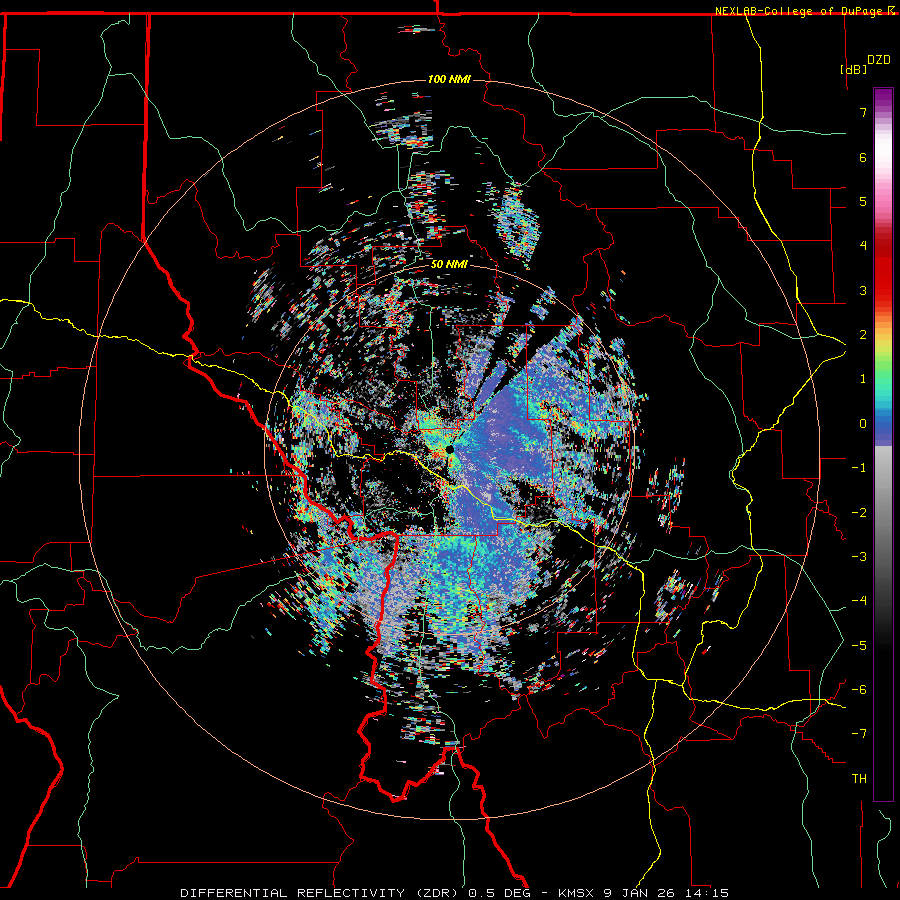The width and height of the screenshot is (900, 900).
Task: Click the "-6" tick on the color scale
Action: [x=859, y=689]
